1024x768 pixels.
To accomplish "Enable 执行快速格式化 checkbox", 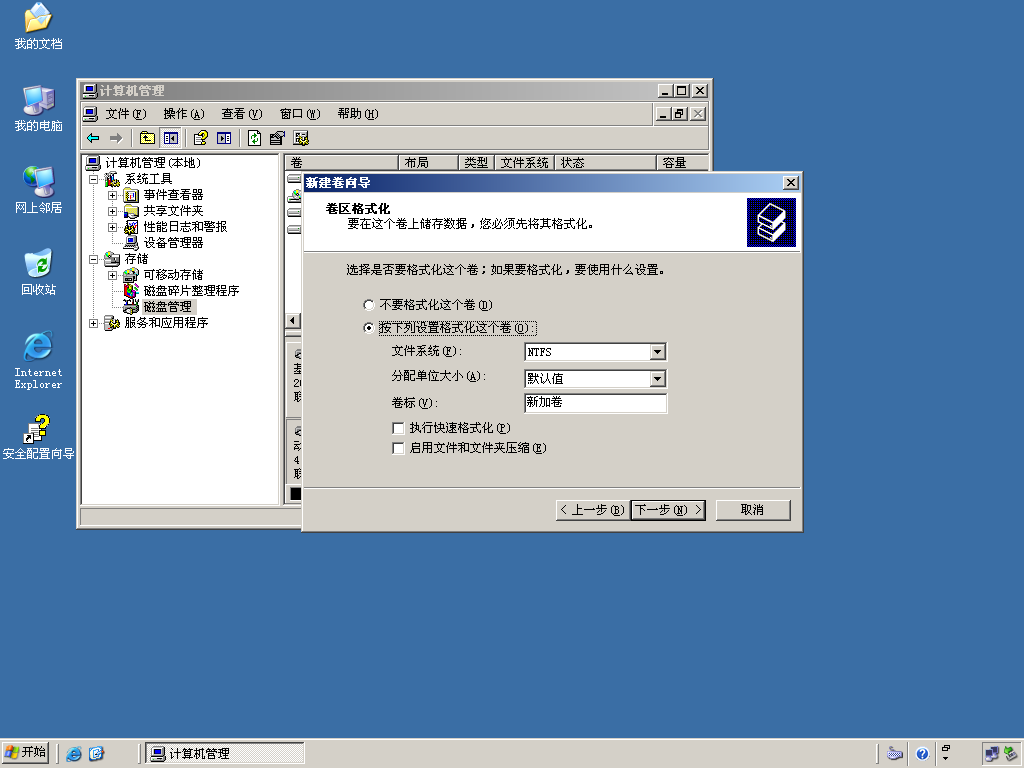I will 398,428.
